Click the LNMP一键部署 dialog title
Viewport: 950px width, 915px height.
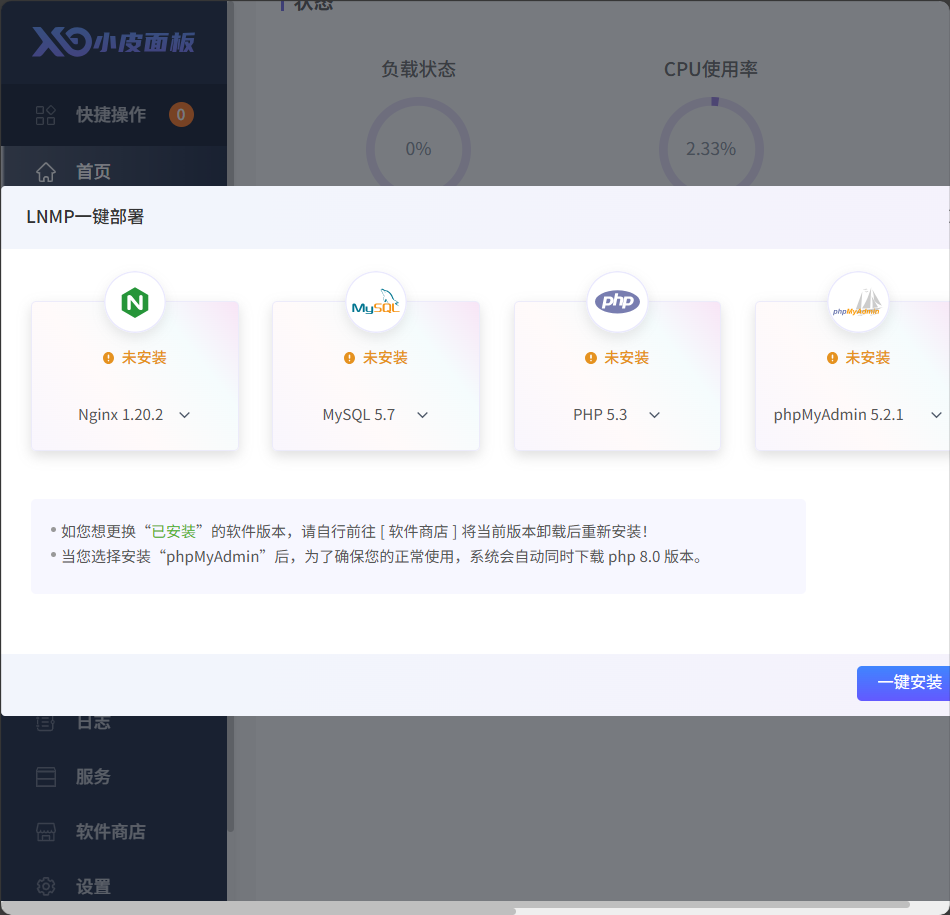(x=85, y=217)
